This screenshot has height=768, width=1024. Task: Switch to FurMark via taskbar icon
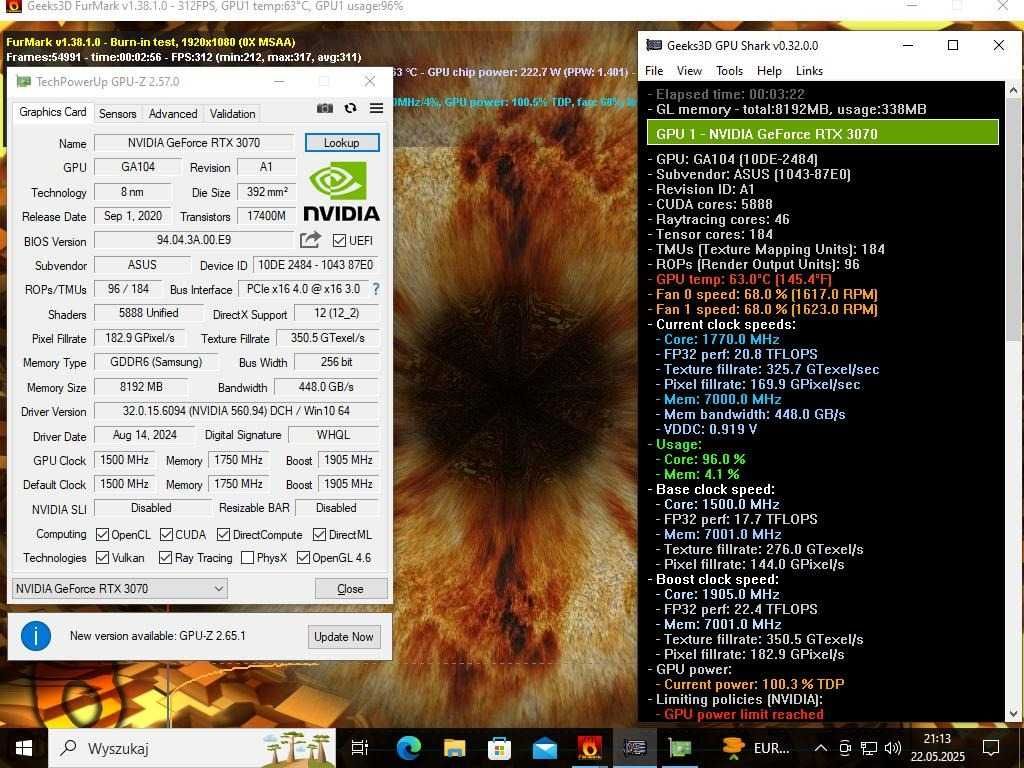click(x=590, y=748)
